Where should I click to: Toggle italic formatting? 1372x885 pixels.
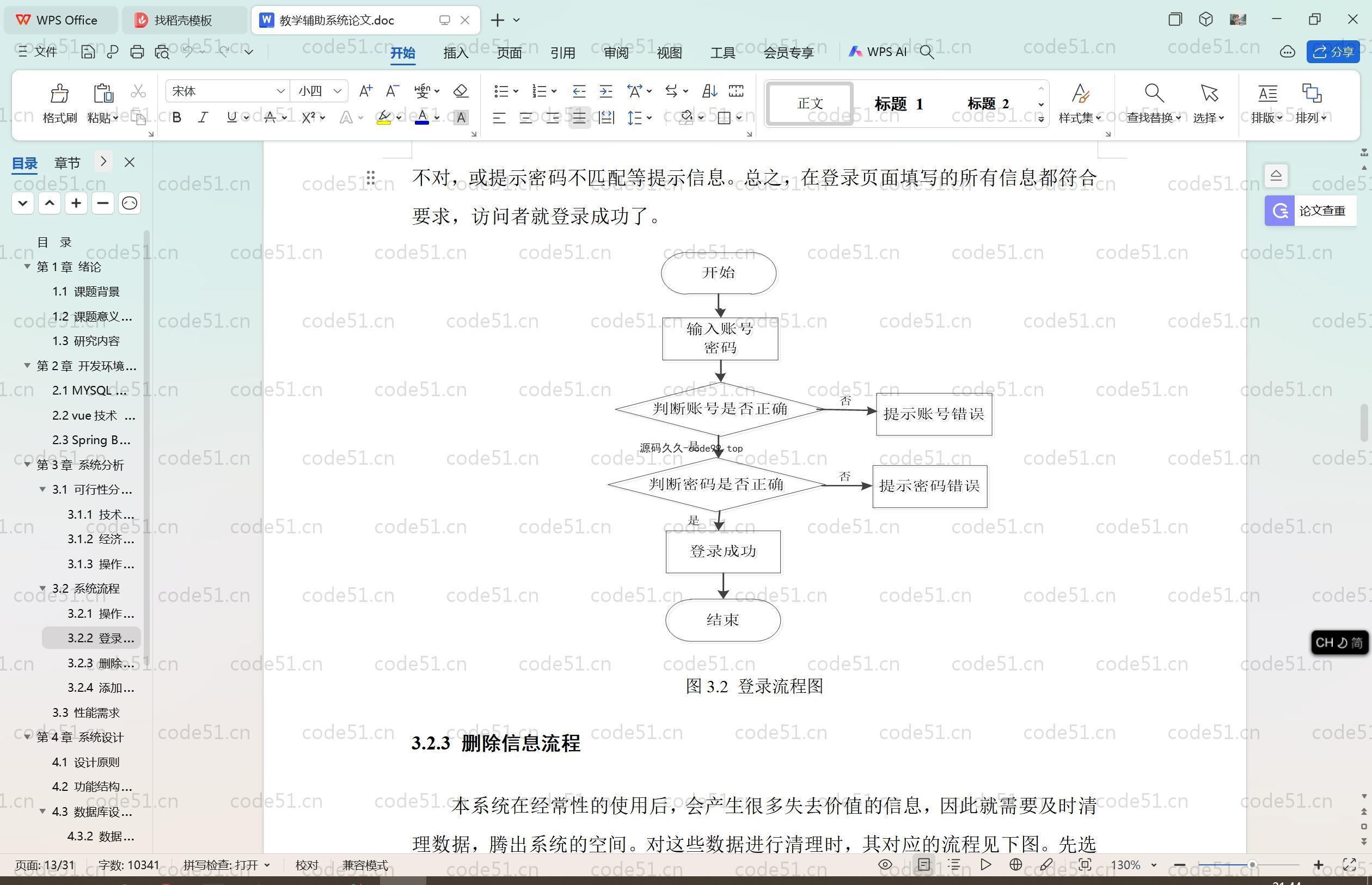203,117
